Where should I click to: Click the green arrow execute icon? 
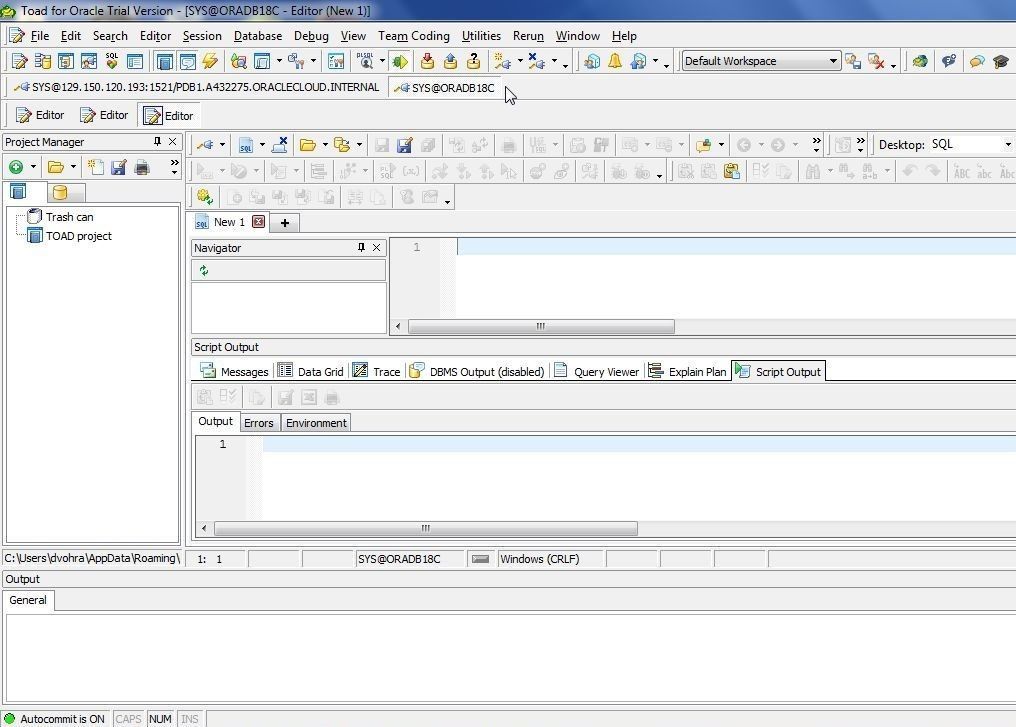[x=400, y=62]
